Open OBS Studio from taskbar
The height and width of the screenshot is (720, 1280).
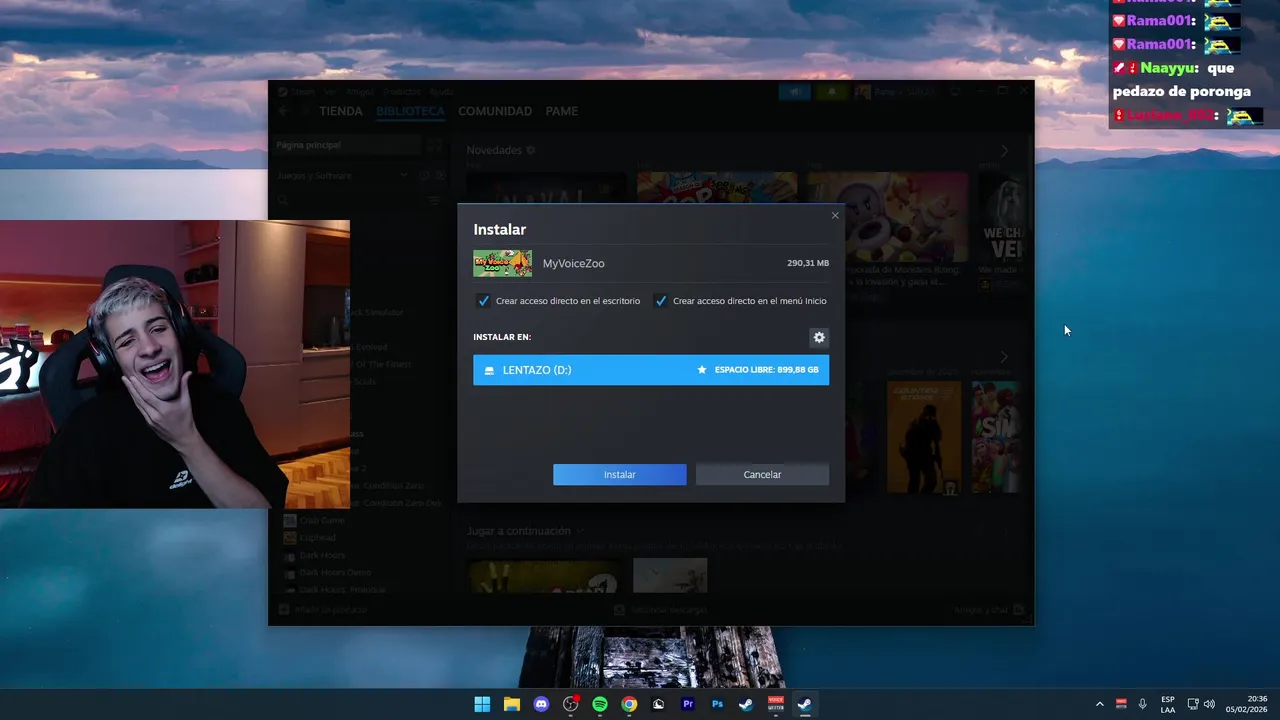point(571,704)
